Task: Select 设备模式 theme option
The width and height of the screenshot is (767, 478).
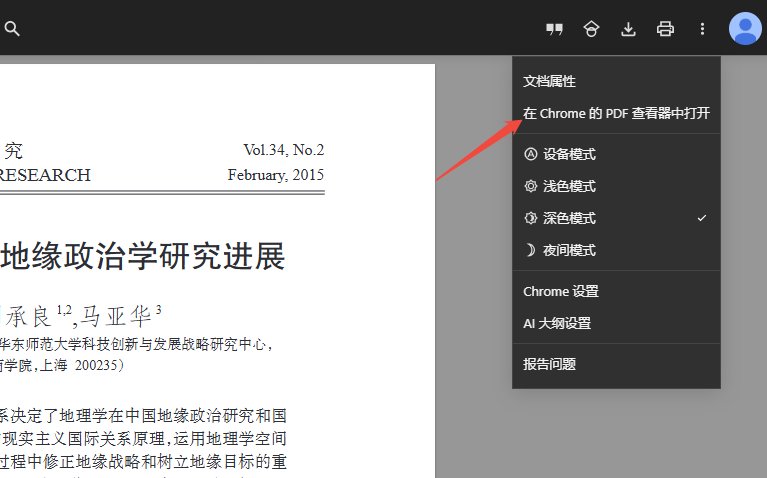Action: coord(616,155)
